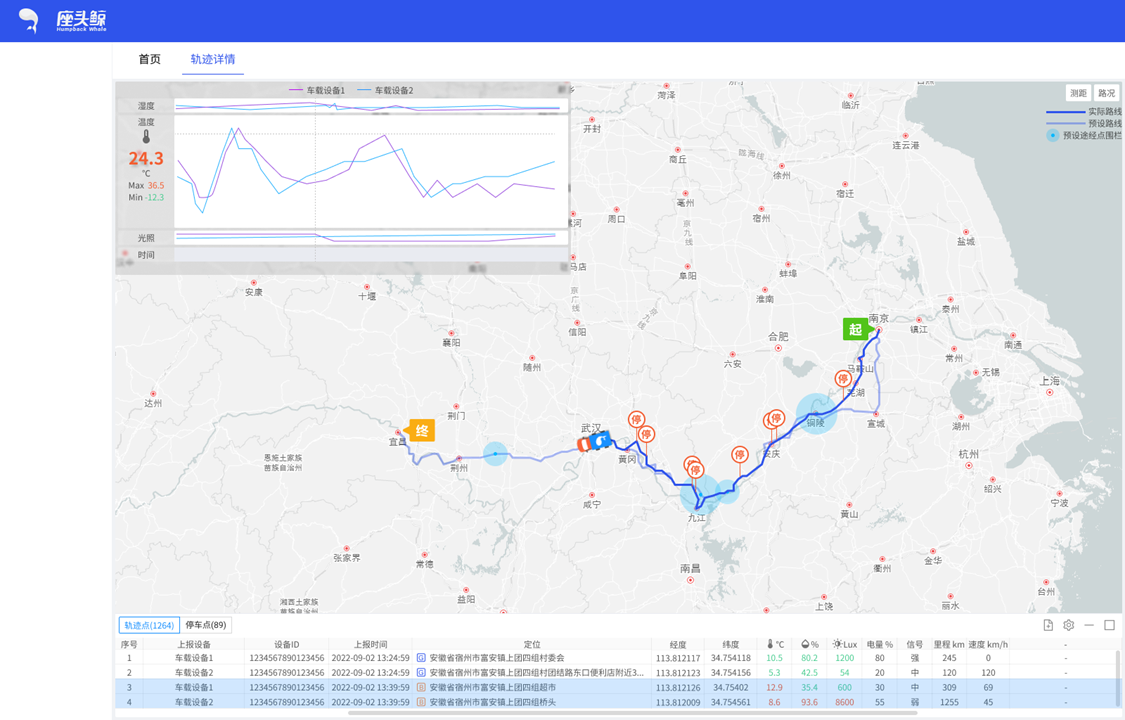Toggle 车载设备2 legend in chart
Screen dimensions: 1125x720
click(x=385, y=90)
